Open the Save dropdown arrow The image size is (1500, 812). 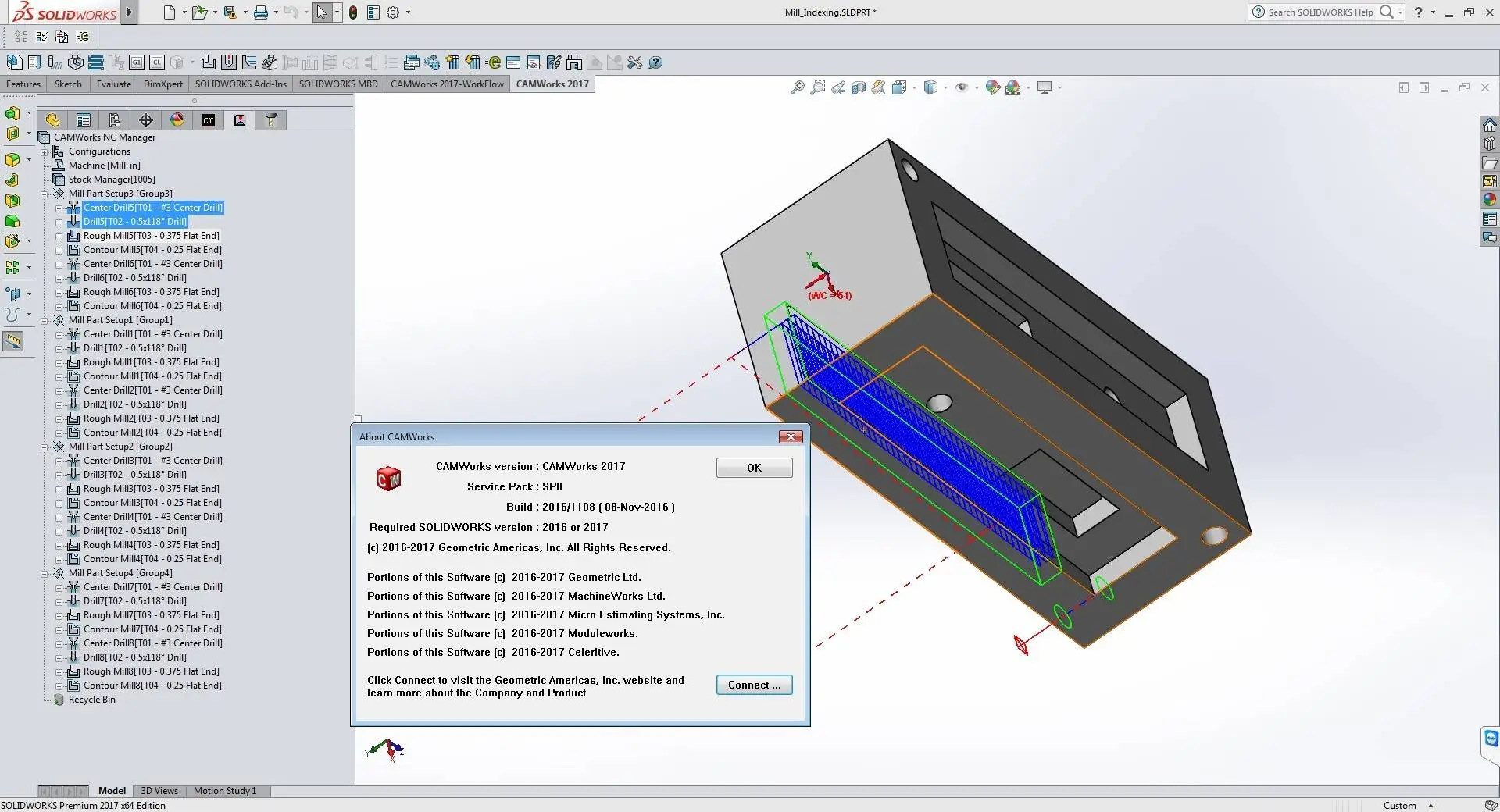(x=245, y=12)
